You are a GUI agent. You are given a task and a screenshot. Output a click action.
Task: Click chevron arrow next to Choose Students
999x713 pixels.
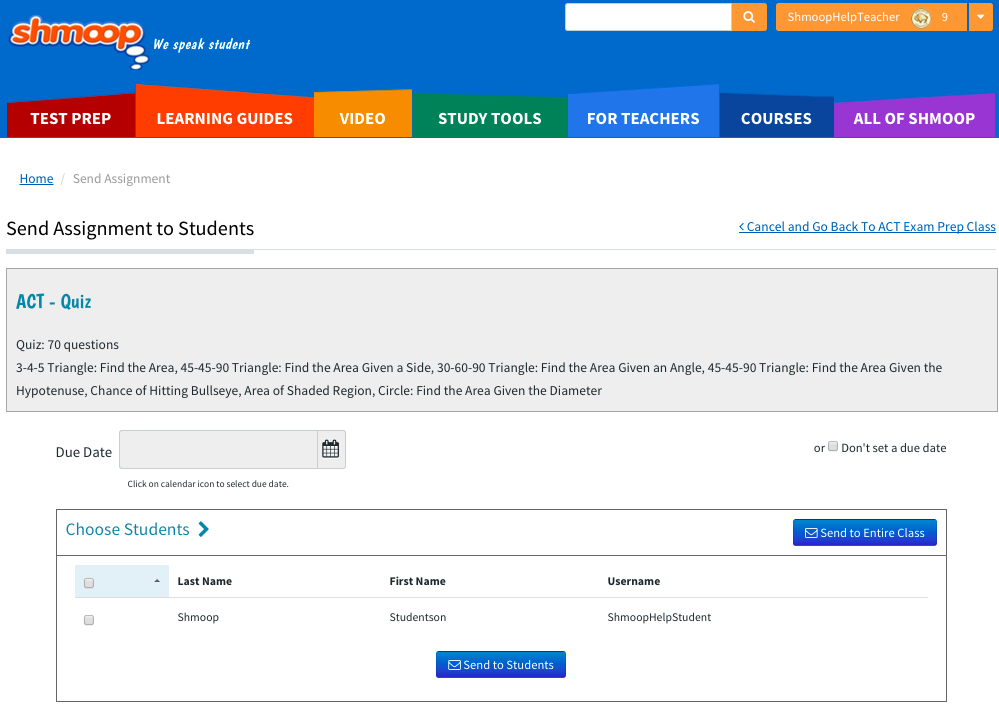click(203, 529)
